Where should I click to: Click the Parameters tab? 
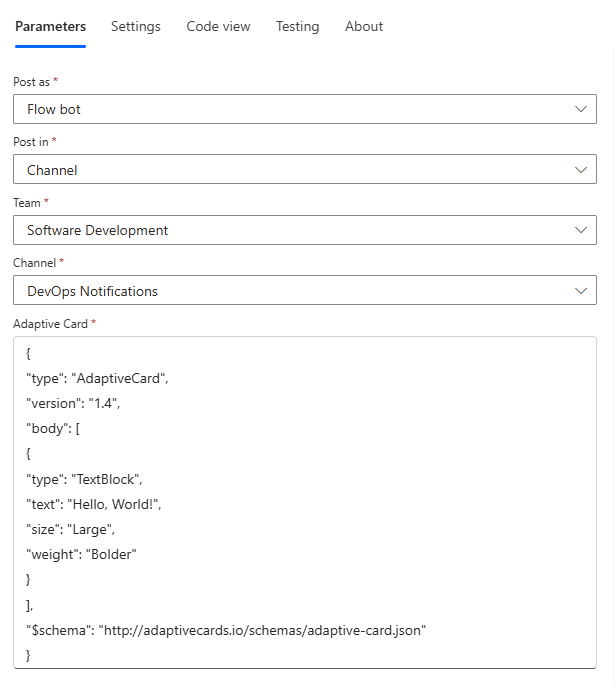tap(50, 27)
